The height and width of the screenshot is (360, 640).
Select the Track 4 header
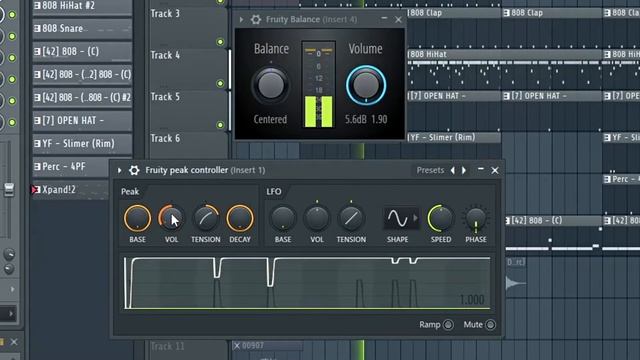point(188,69)
